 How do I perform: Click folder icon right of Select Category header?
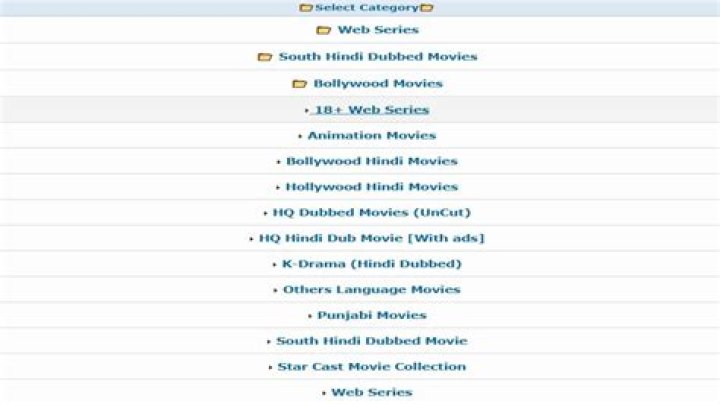pos(427,8)
